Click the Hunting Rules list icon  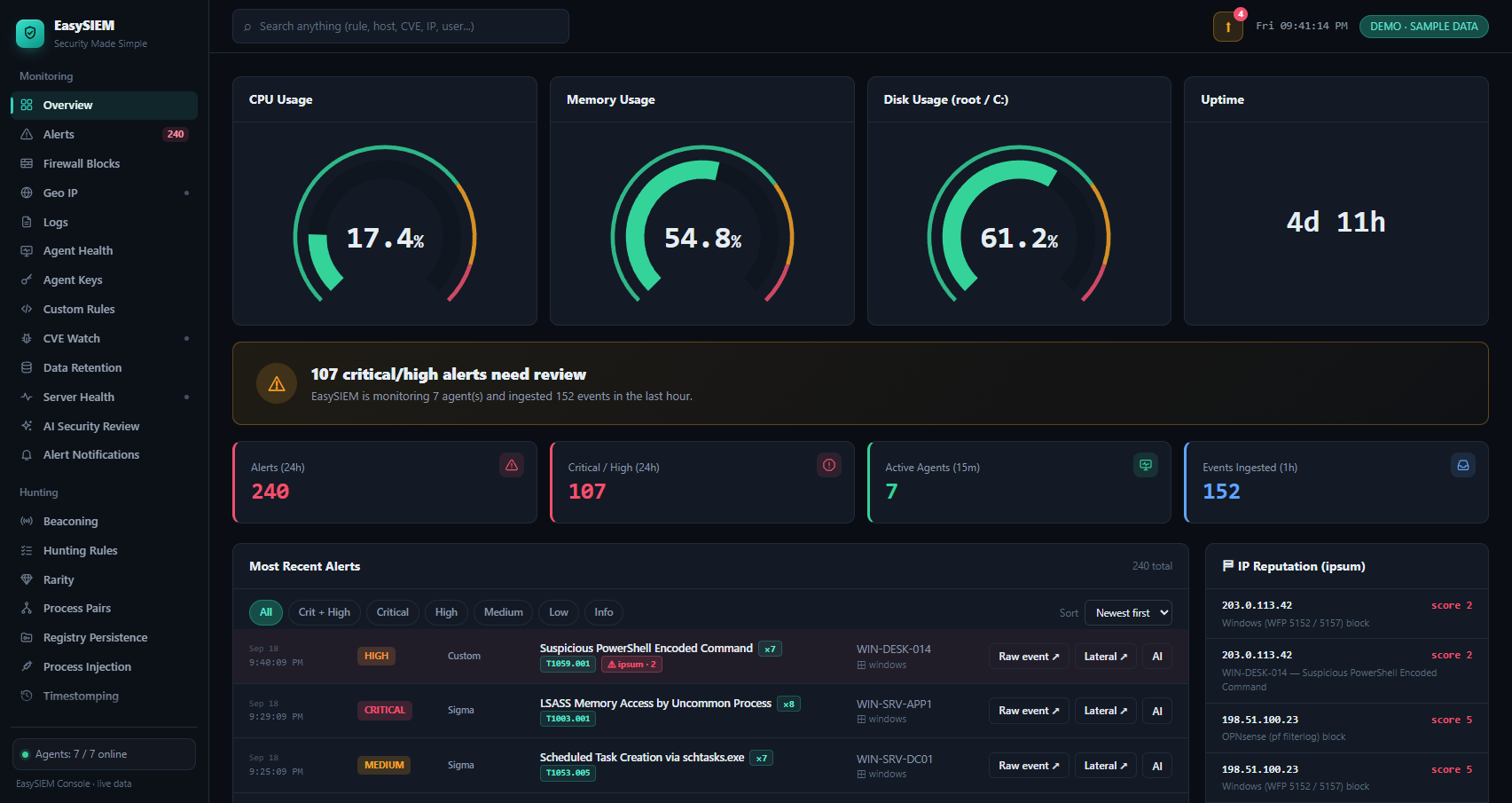click(x=27, y=550)
